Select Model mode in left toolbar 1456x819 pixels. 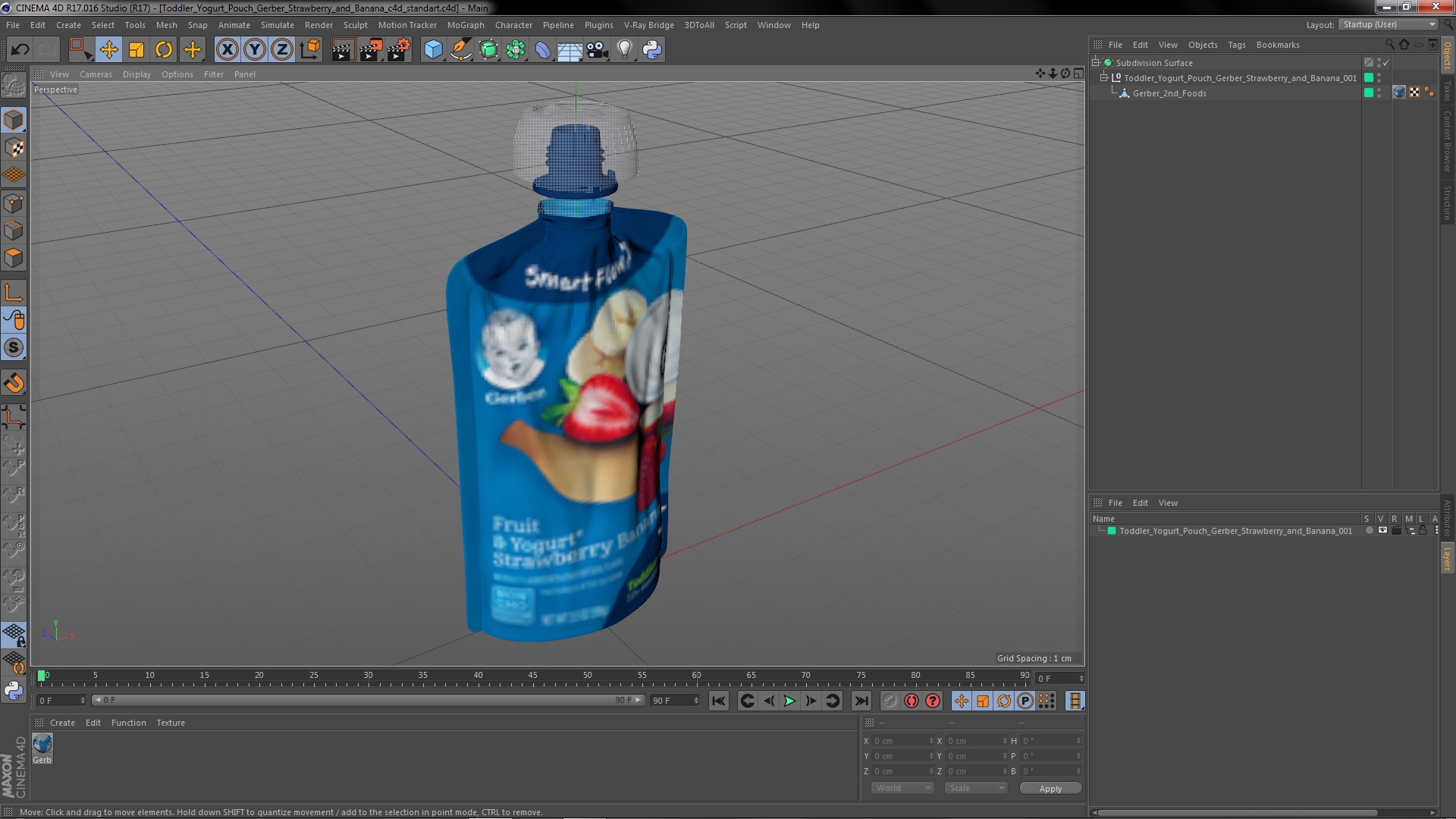14,121
